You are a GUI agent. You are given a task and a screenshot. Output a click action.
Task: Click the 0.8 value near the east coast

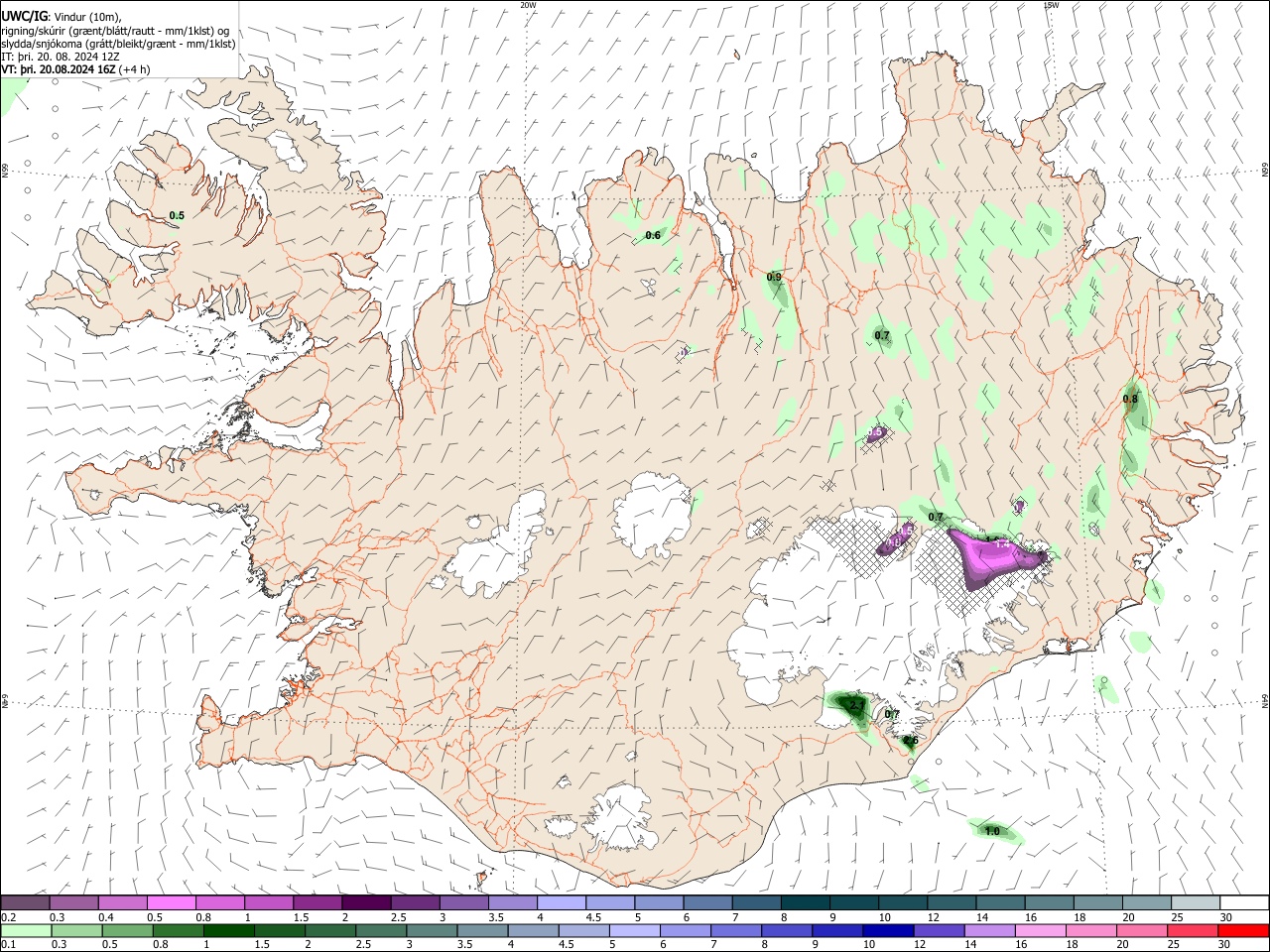(x=1130, y=400)
